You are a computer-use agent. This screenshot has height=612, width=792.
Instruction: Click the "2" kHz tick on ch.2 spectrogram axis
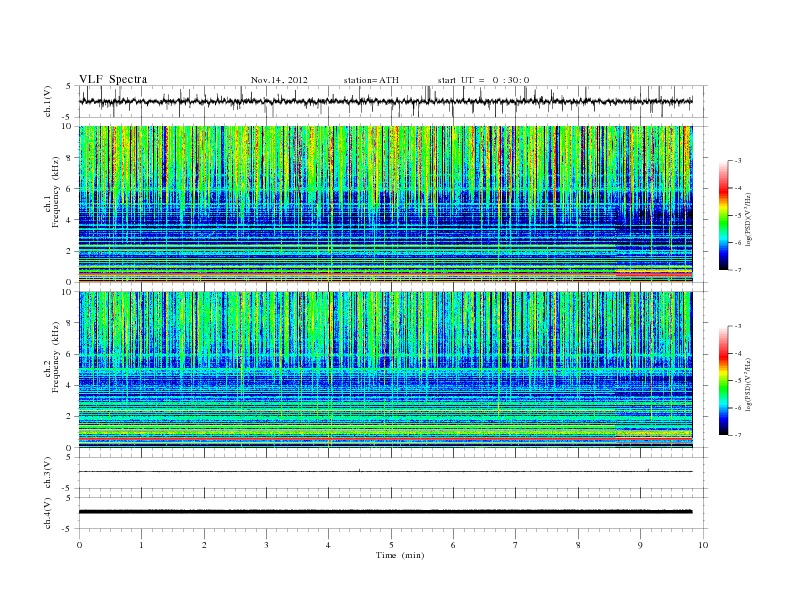click(69, 417)
